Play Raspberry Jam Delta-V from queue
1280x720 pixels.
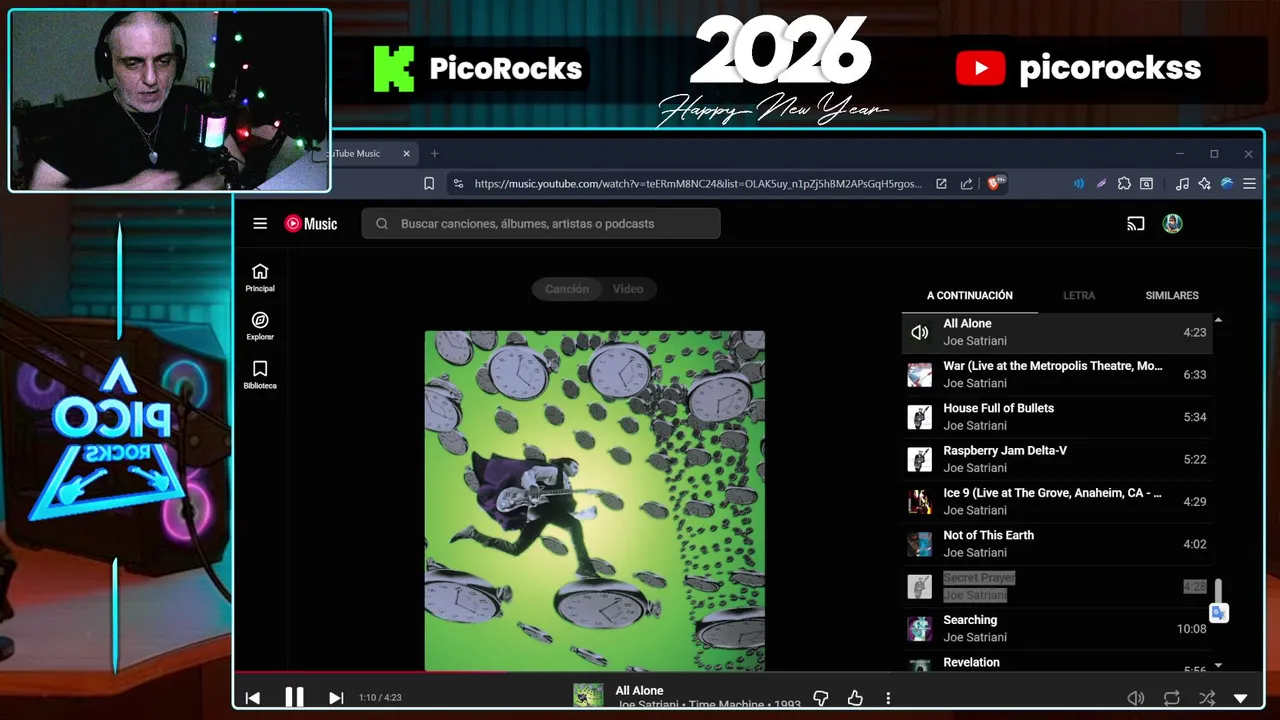click(1057, 459)
